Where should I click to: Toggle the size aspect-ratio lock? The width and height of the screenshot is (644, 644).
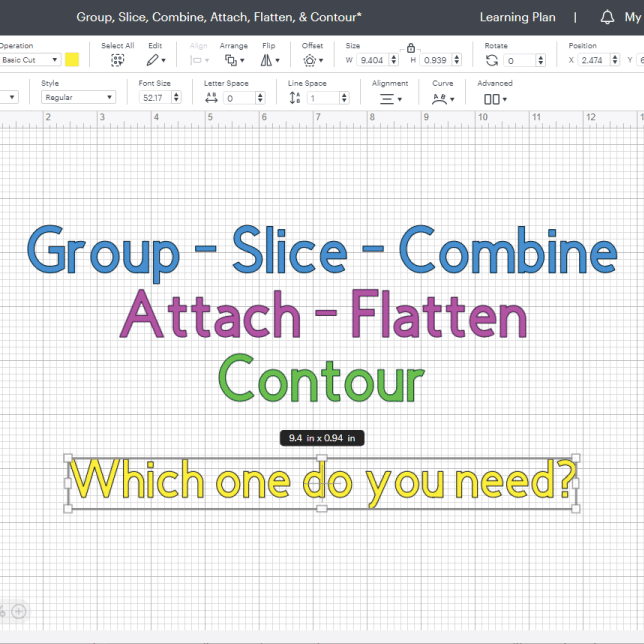pos(410,48)
